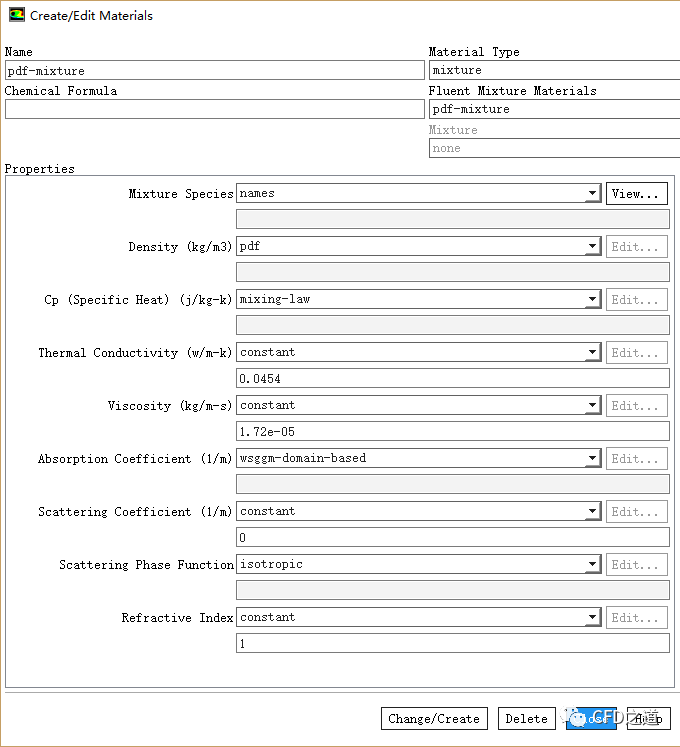680x747 pixels.
Task: Select the Viscosity value field 1.72e-05
Action: [452, 431]
